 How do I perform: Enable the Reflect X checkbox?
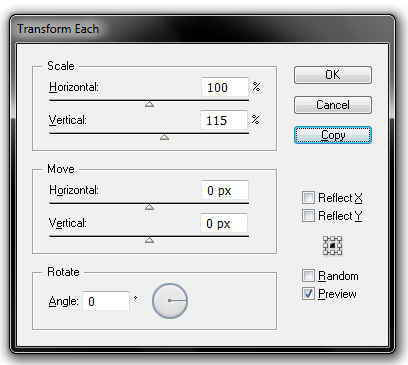[308, 197]
